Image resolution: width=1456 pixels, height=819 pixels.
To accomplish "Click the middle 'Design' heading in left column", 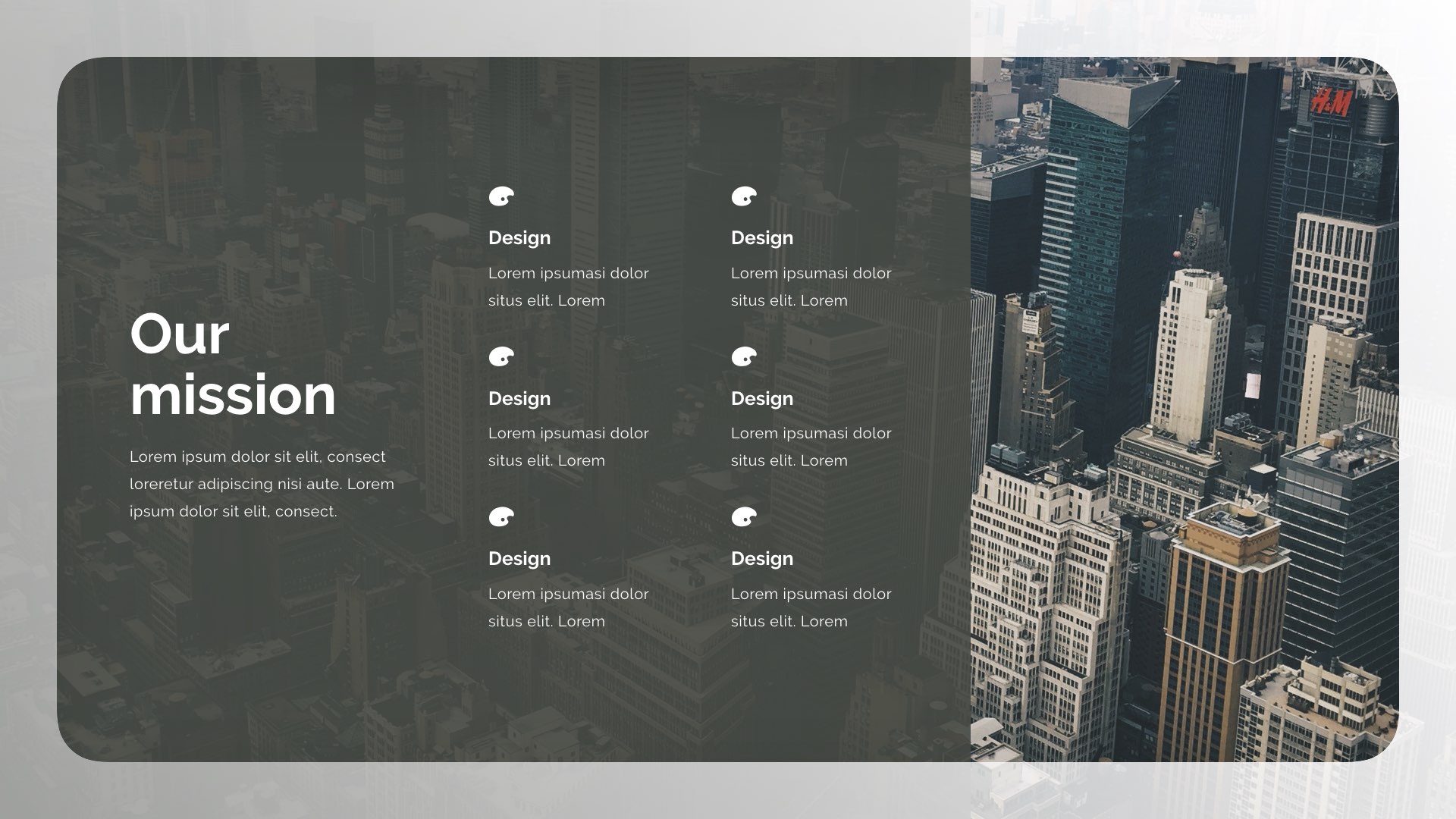I will [519, 398].
